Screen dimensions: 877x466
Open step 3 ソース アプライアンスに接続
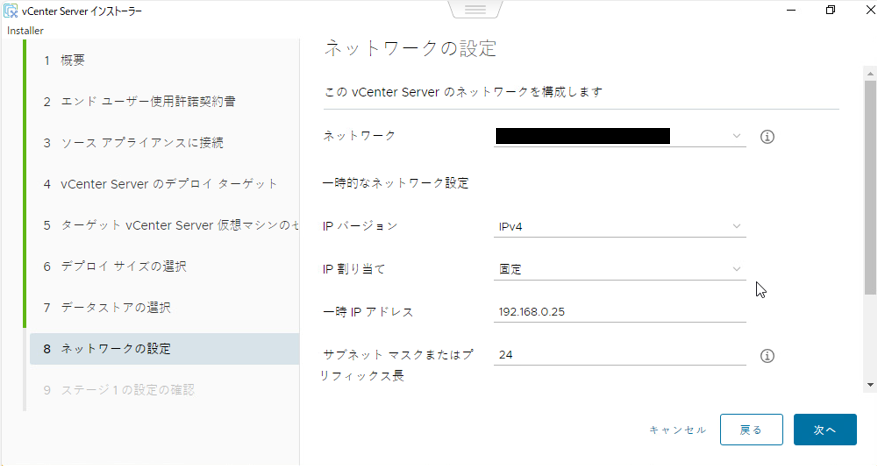141,142
